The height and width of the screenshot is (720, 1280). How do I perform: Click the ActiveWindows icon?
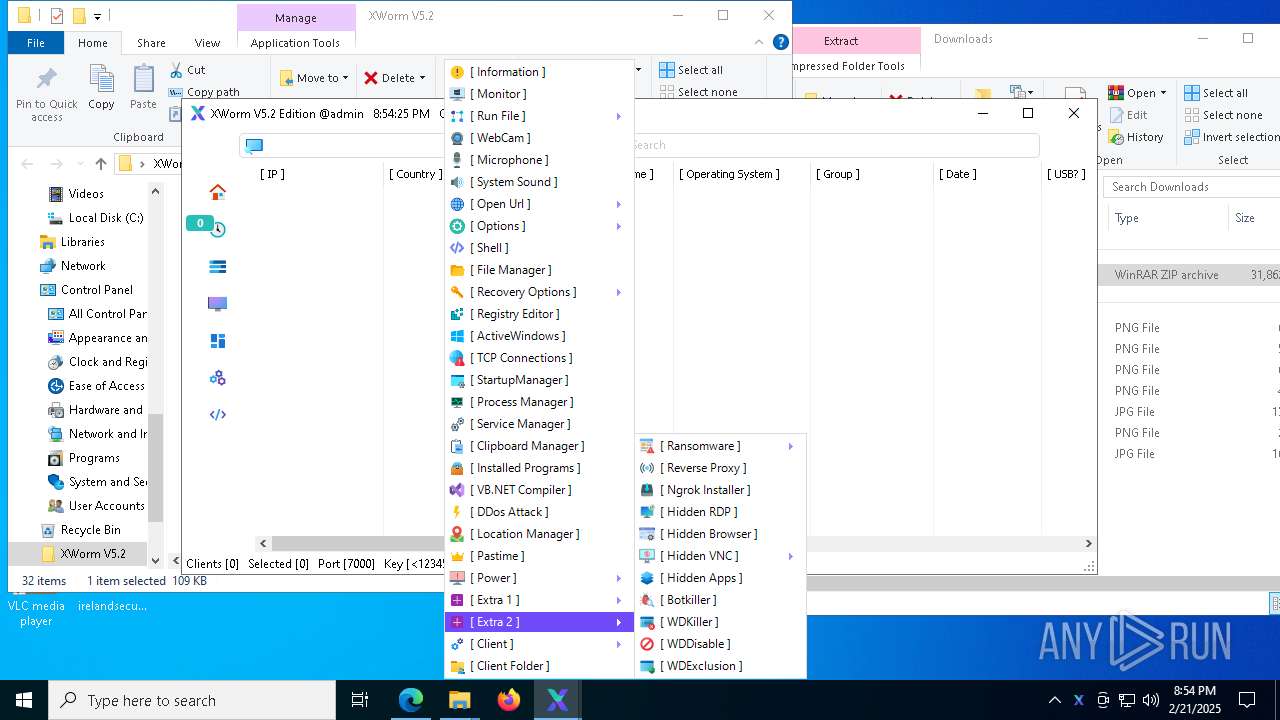457,336
